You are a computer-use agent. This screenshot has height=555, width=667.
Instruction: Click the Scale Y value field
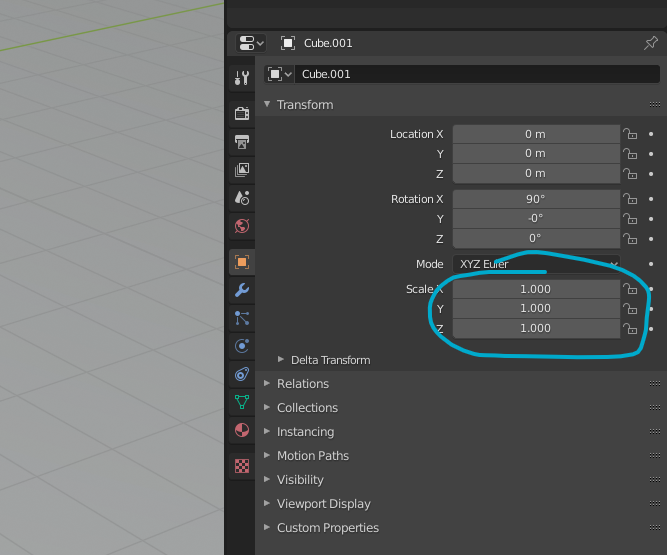(x=536, y=309)
